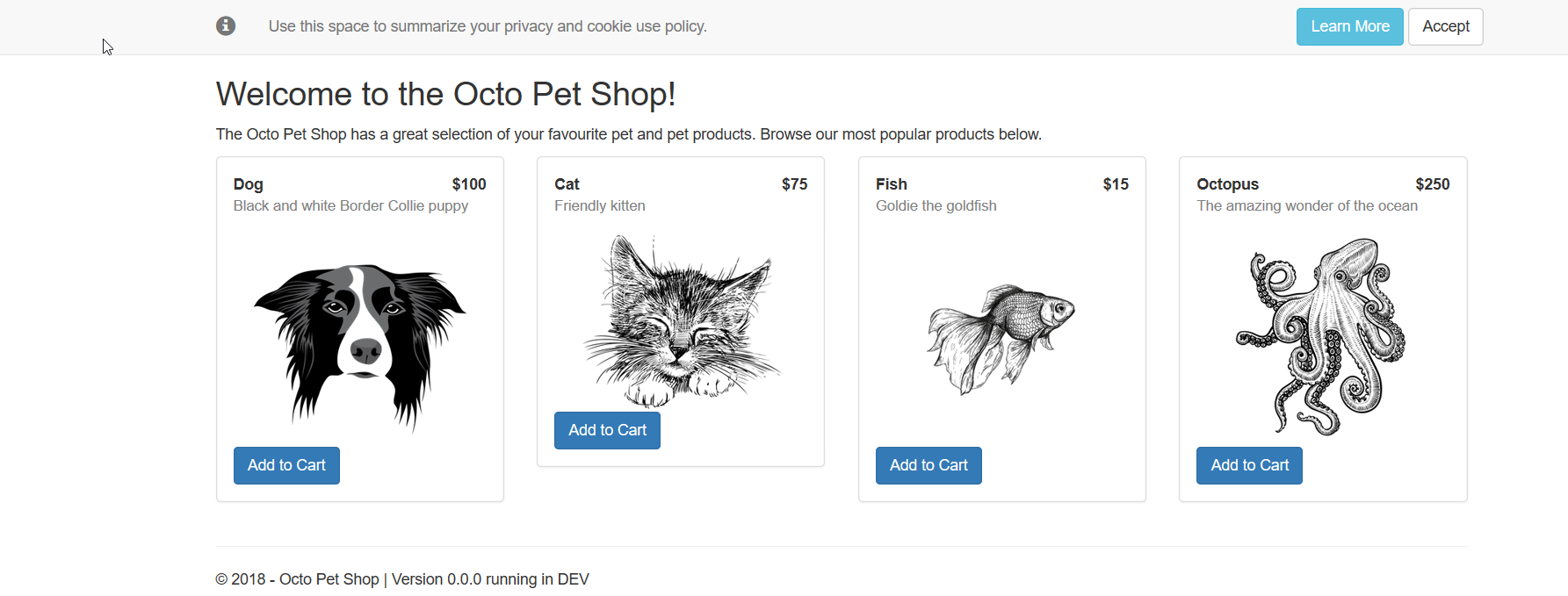Accept the cookie policy
The width and height of the screenshot is (1568, 596).
point(1445,26)
